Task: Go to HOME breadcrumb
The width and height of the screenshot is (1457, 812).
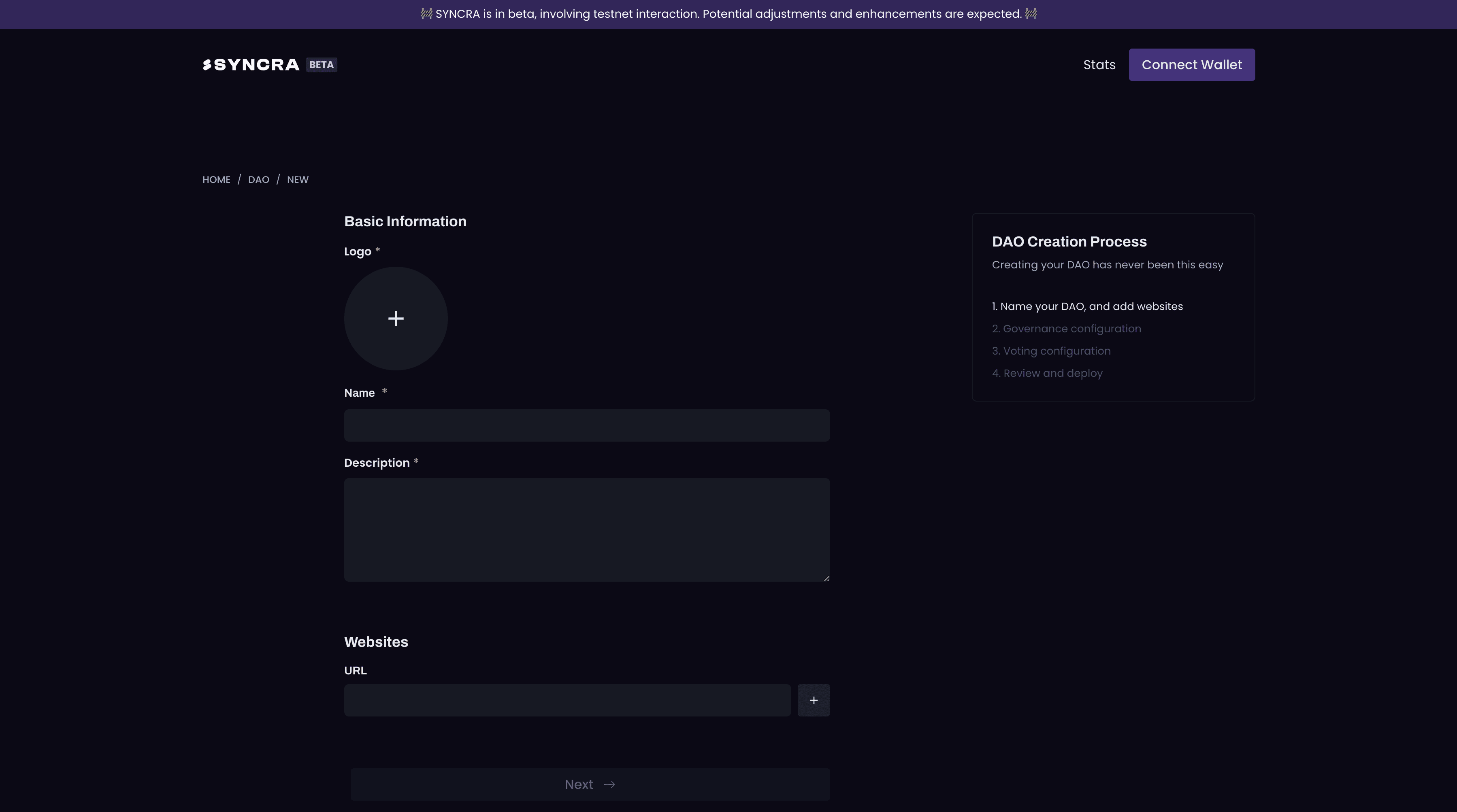Action: pos(216,180)
